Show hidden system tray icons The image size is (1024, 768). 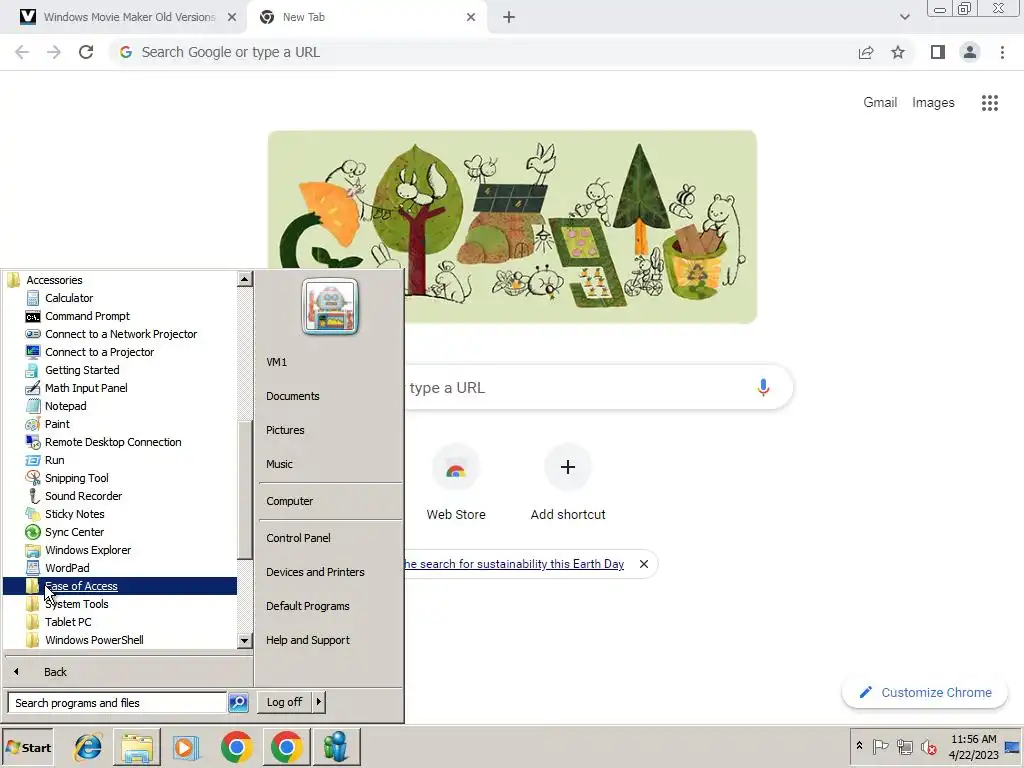pyautogui.click(x=859, y=745)
